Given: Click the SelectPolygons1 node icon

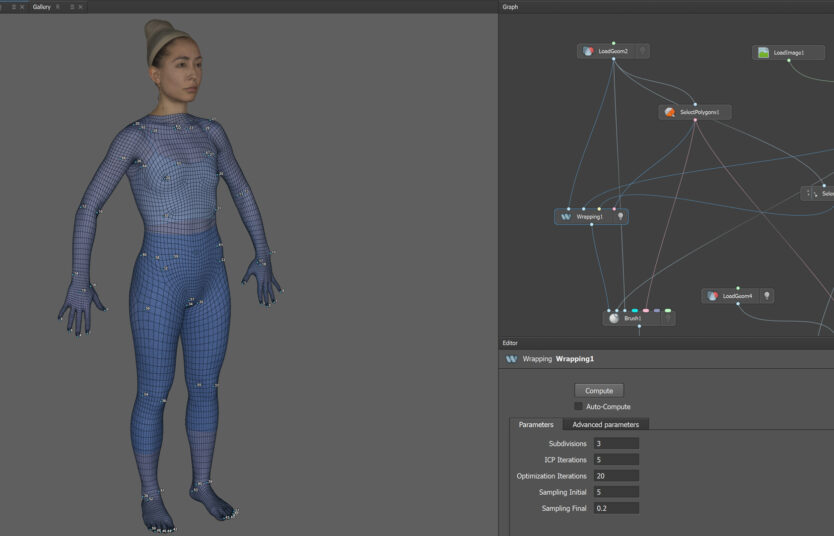Looking at the screenshot, I should (x=669, y=112).
